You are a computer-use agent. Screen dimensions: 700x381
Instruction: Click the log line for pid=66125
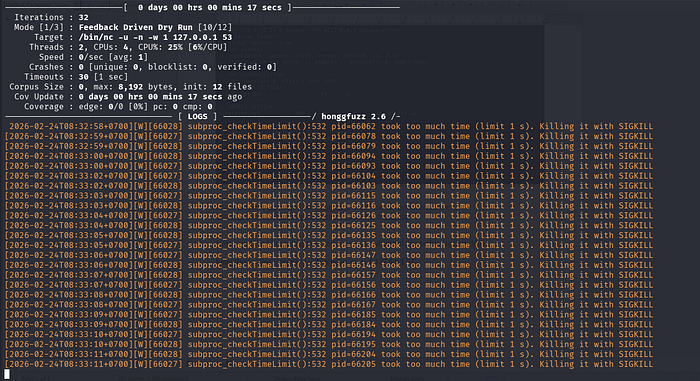[329, 225]
